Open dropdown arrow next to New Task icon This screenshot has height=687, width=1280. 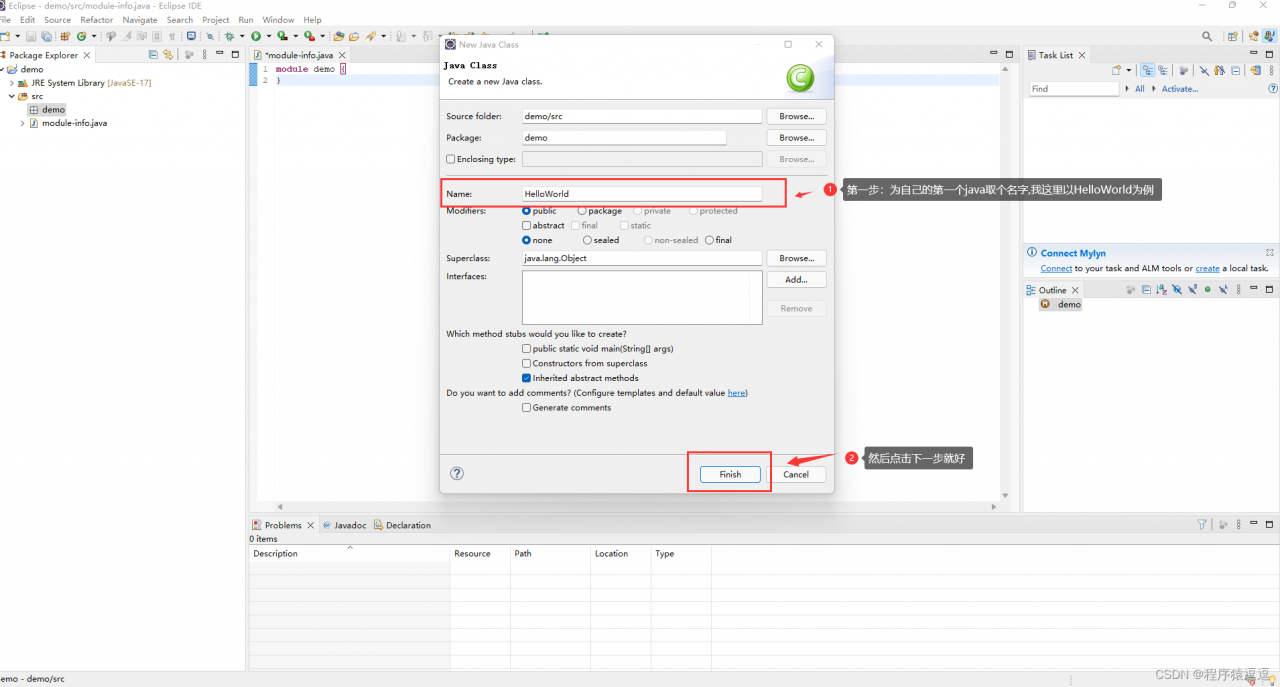pos(1129,70)
